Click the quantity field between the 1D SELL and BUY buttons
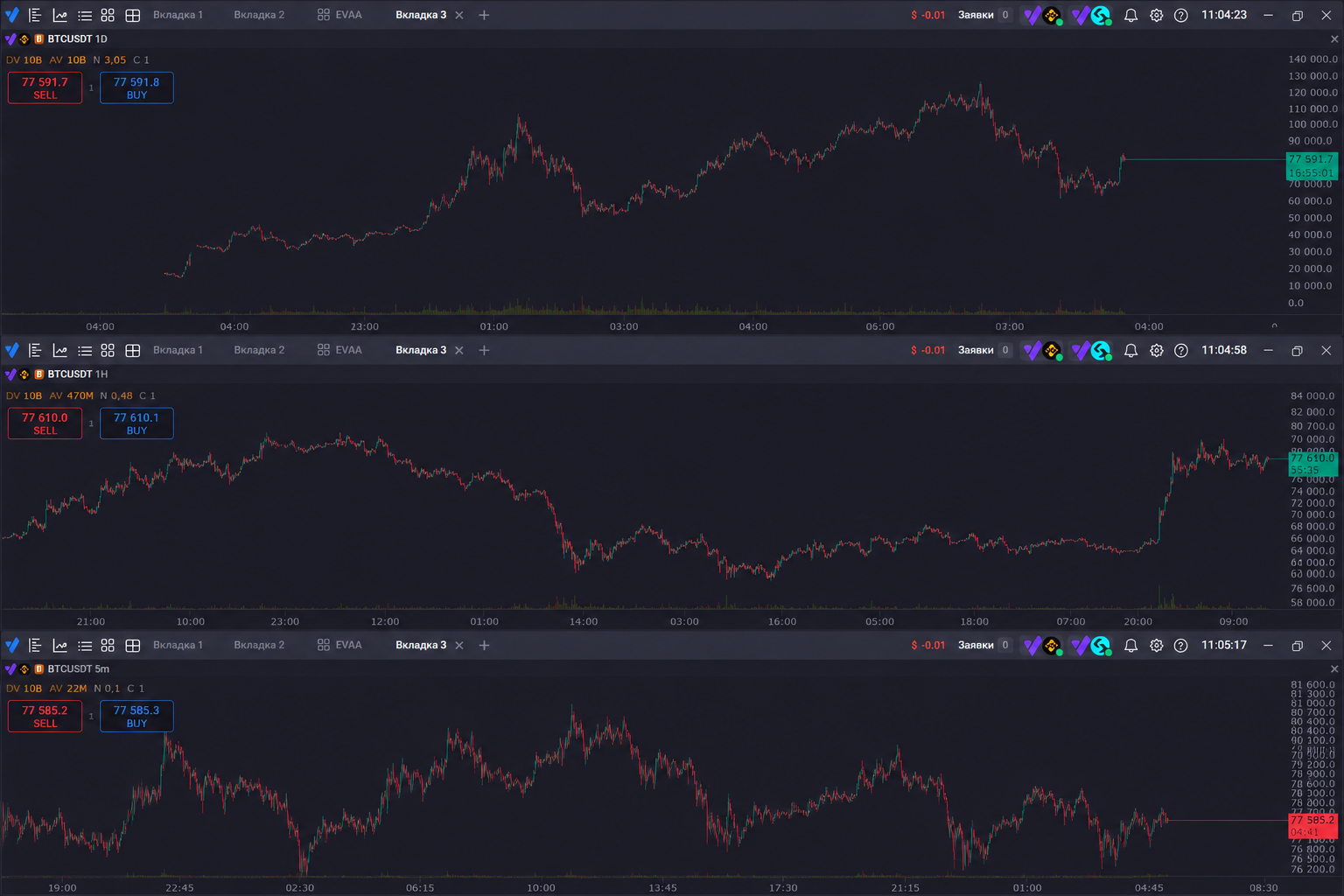Viewport: 1344px width, 896px height. 91,87
